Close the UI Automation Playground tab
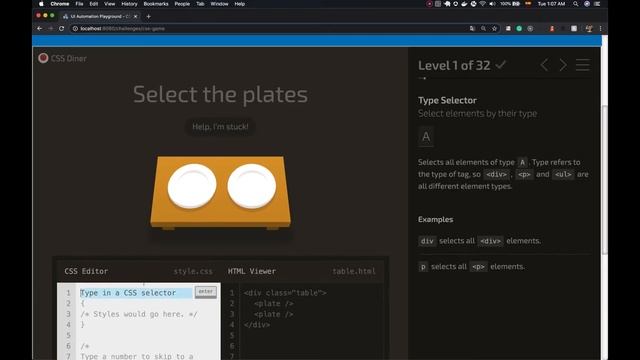Image resolution: width=640 pixels, height=360 pixels. pyautogui.click(x=136, y=16)
